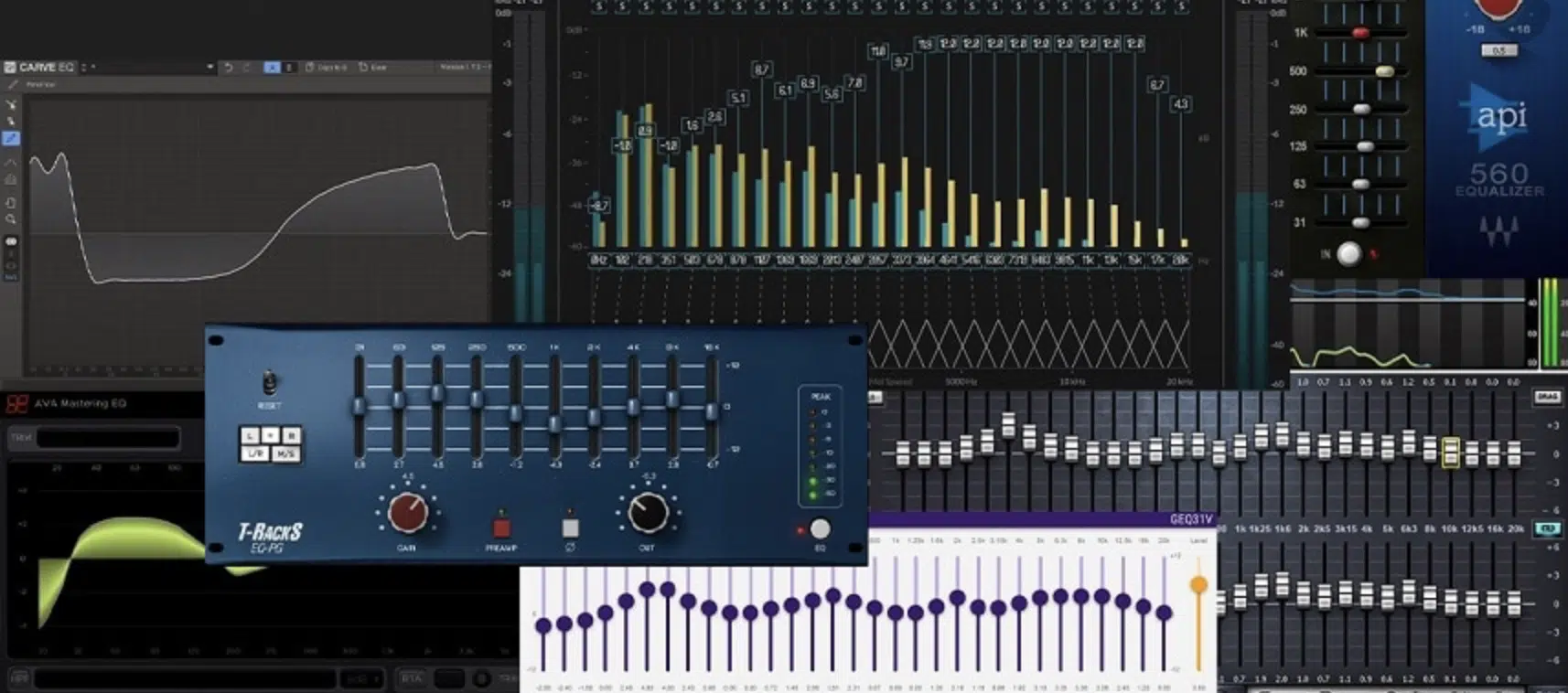Toggle the phase invert button on T-RackS
Screen dimensions: 1568x693
tap(571, 528)
